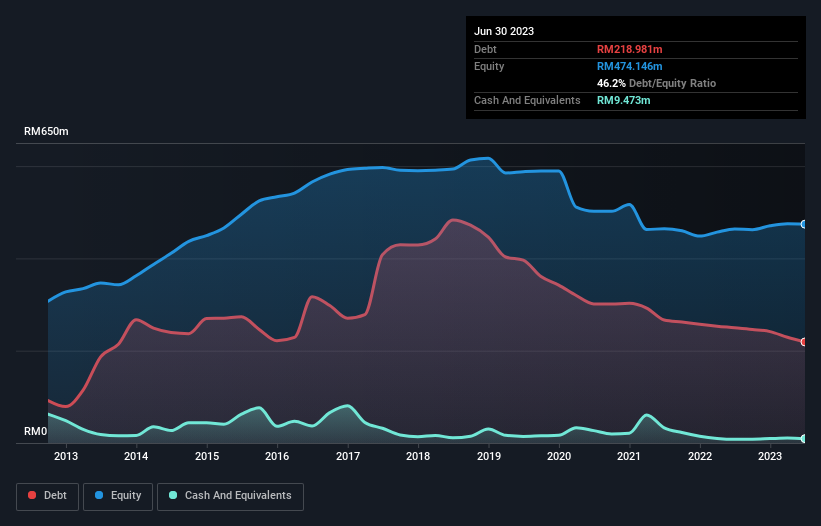Click the 2016 x-axis label
The height and width of the screenshot is (526, 821).
277,456
